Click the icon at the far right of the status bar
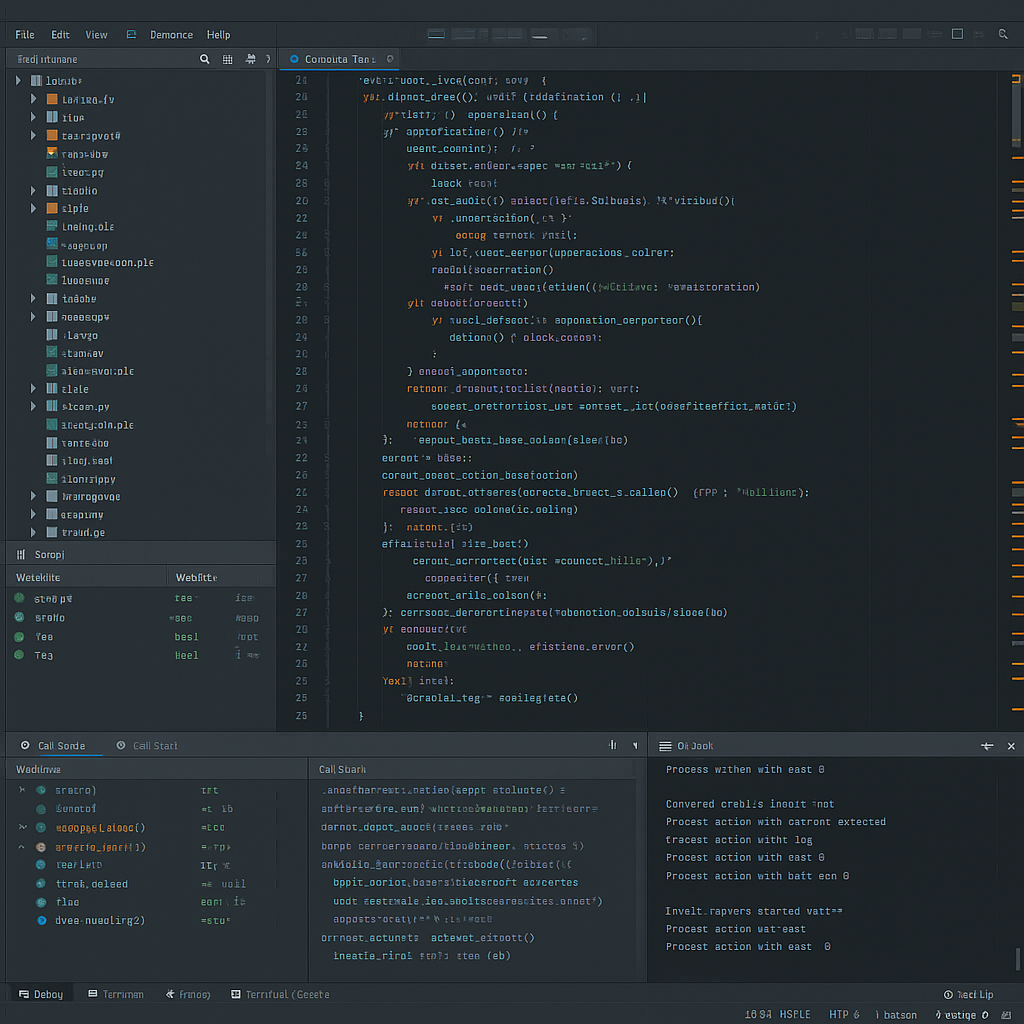The width and height of the screenshot is (1024, 1024). click(1006, 1014)
